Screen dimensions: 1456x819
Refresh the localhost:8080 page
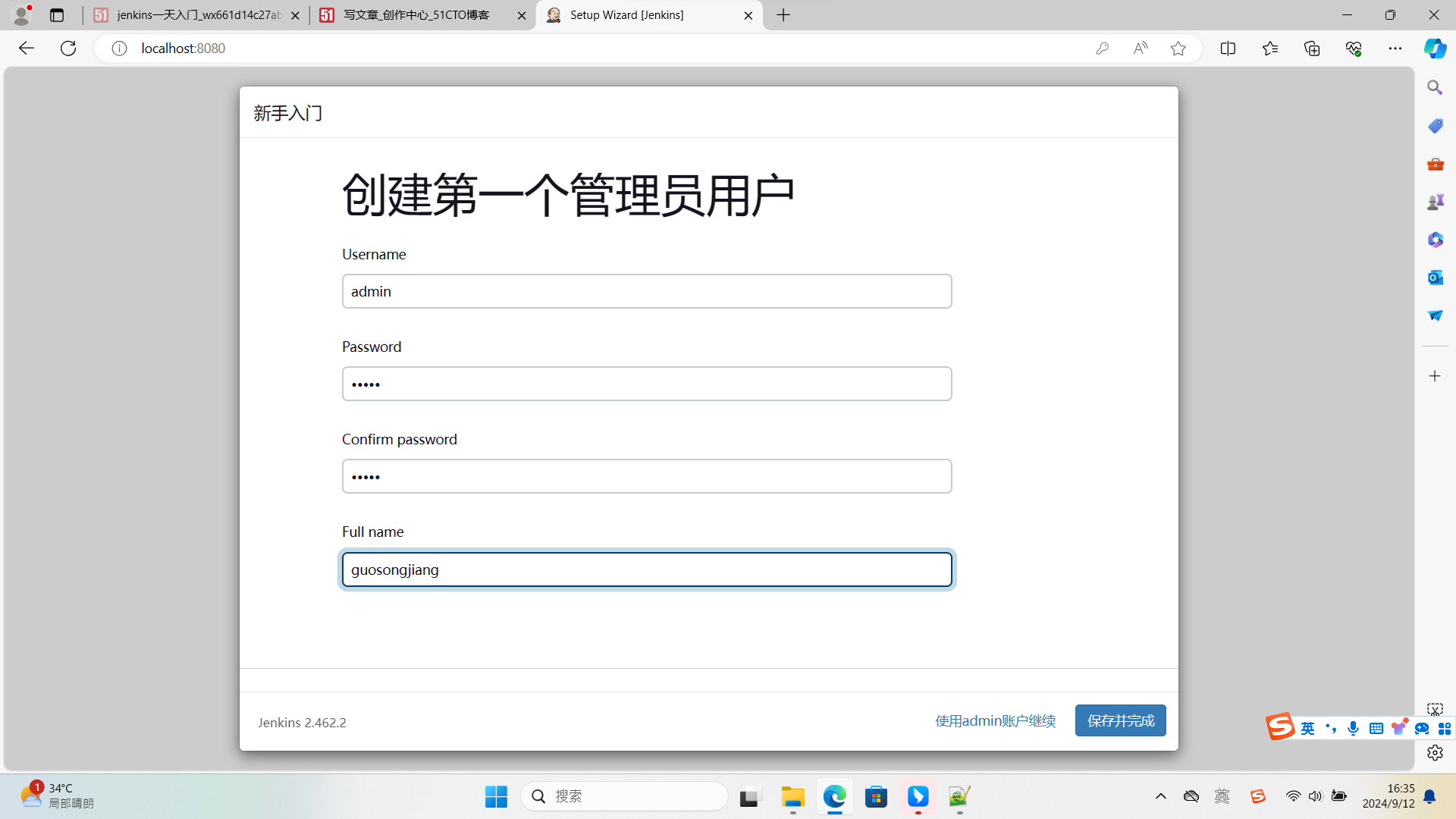68,49
